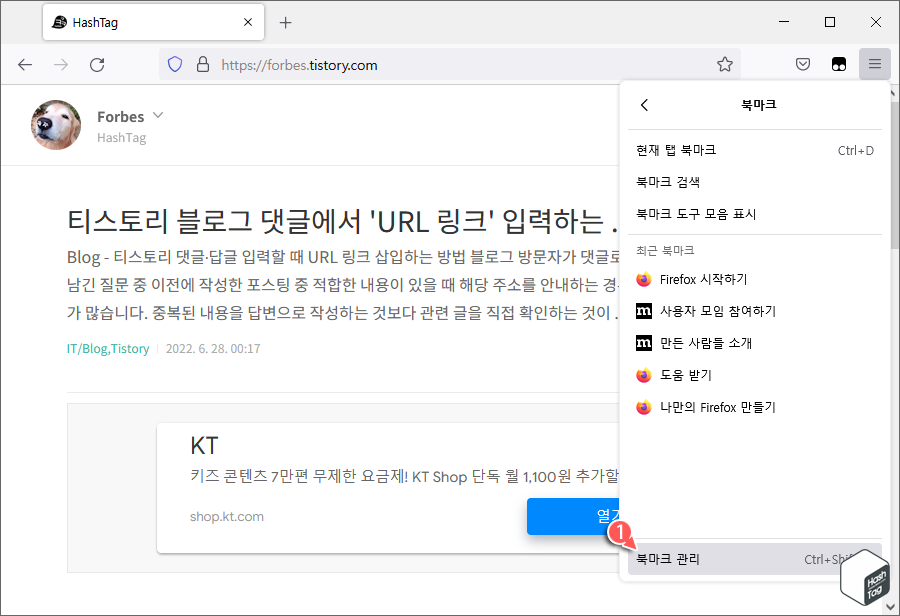Image resolution: width=900 pixels, height=616 pixels.
Task: Open the Firefox account icon
Action: point(839,63)
